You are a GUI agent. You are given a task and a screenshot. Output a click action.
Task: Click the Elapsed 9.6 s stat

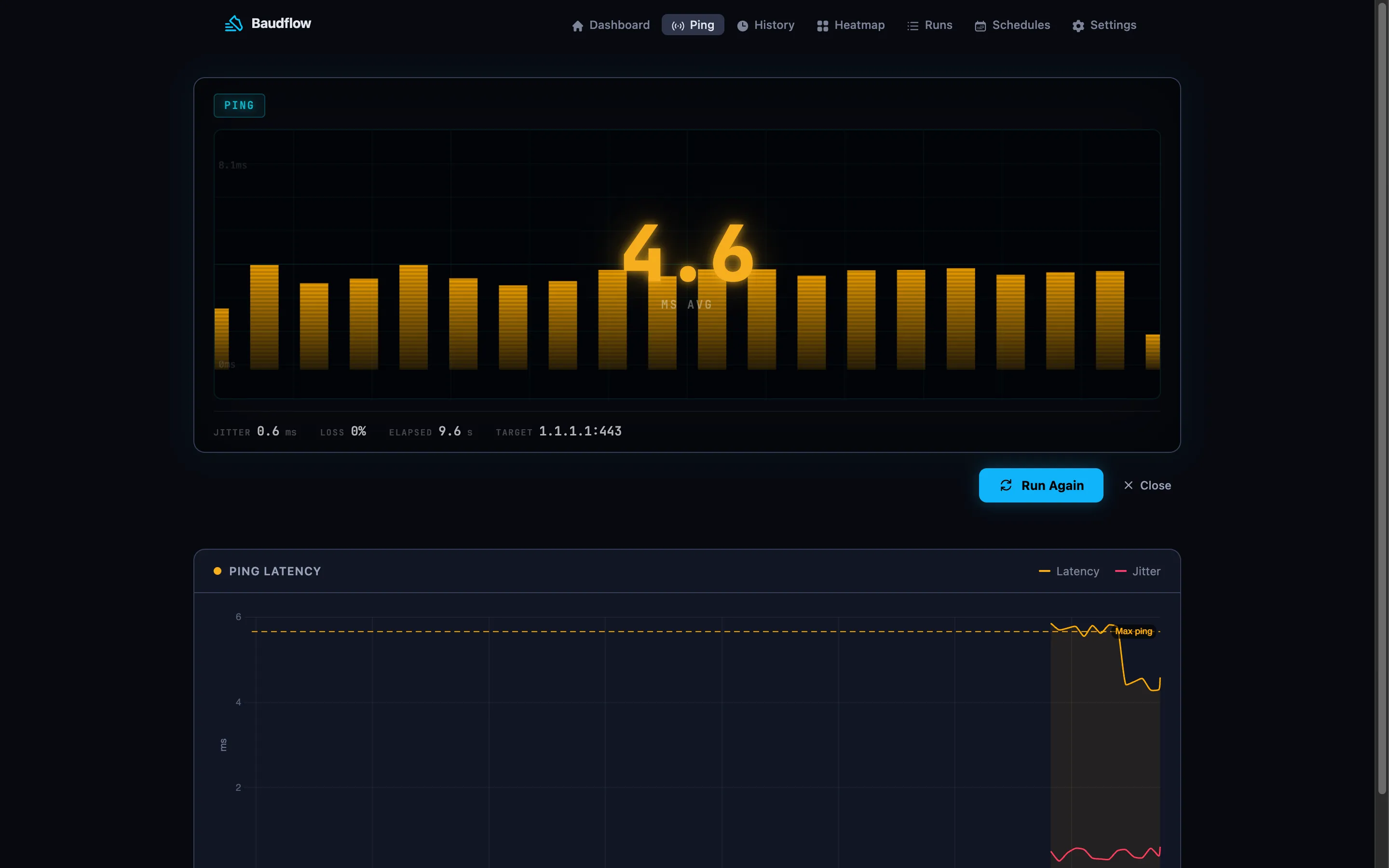[431, 432]
